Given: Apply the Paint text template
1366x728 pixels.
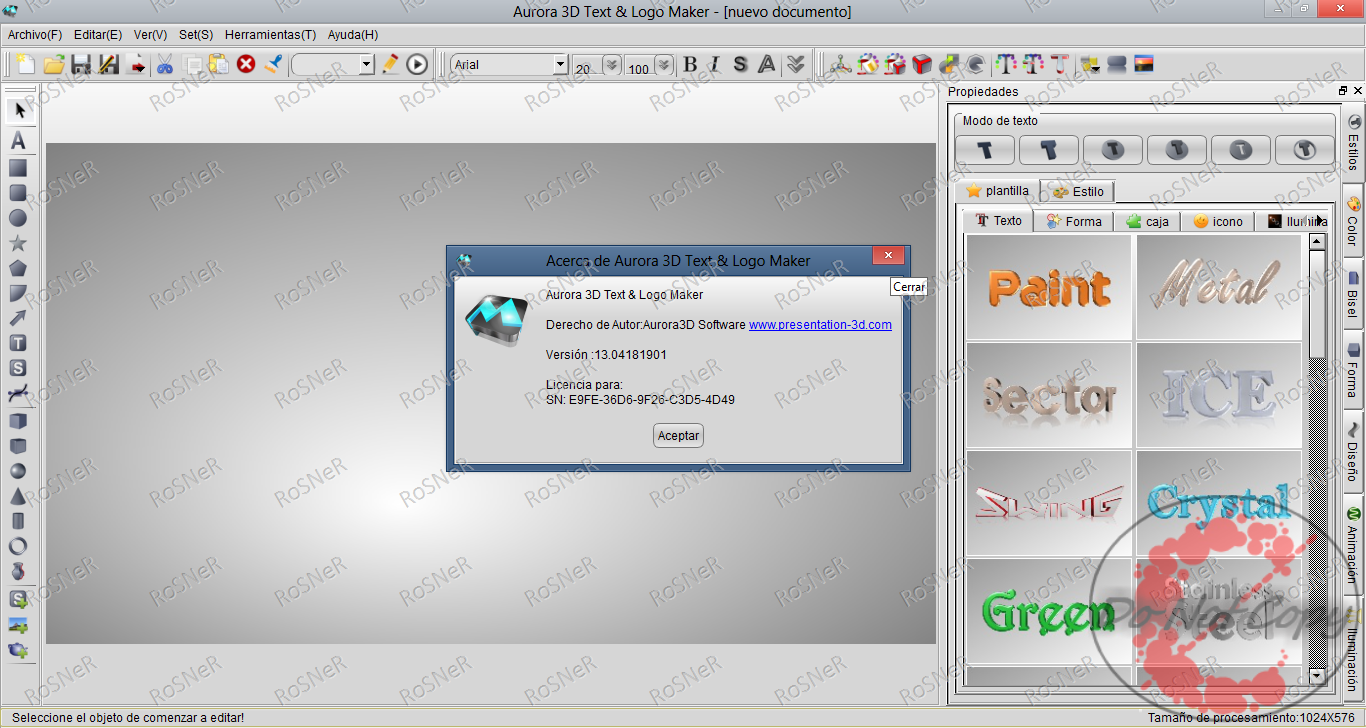Looking at the screenshot, I should coord(1049,287).
